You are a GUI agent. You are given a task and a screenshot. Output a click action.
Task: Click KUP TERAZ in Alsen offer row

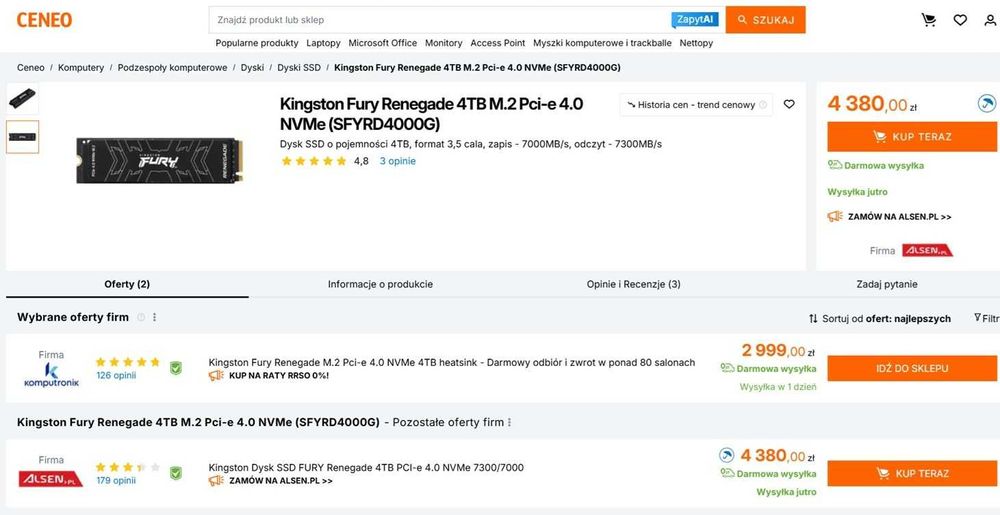coord(912,474)
